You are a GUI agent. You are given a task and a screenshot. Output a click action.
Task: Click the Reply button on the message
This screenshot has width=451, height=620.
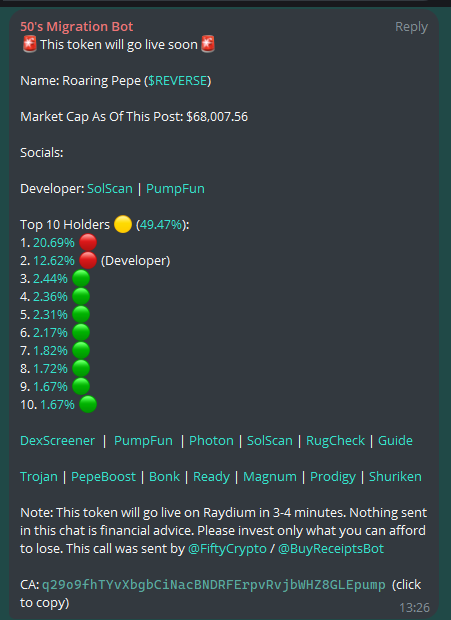411,27
